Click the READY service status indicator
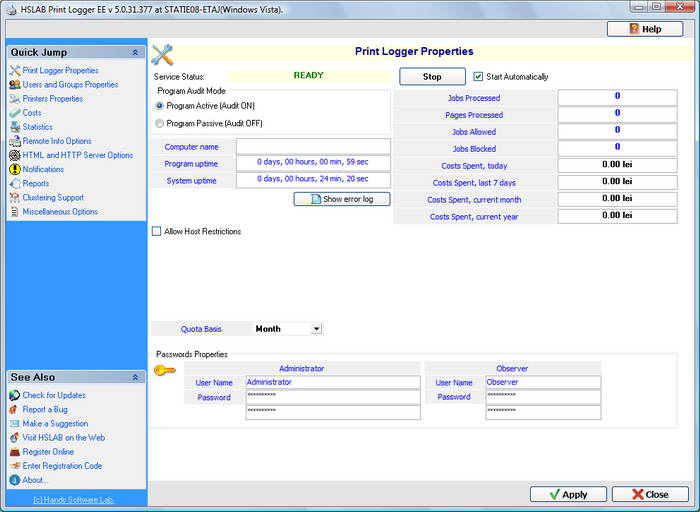Image resolution: width=700 pixels, height=512 pixels. click(308, 75)
